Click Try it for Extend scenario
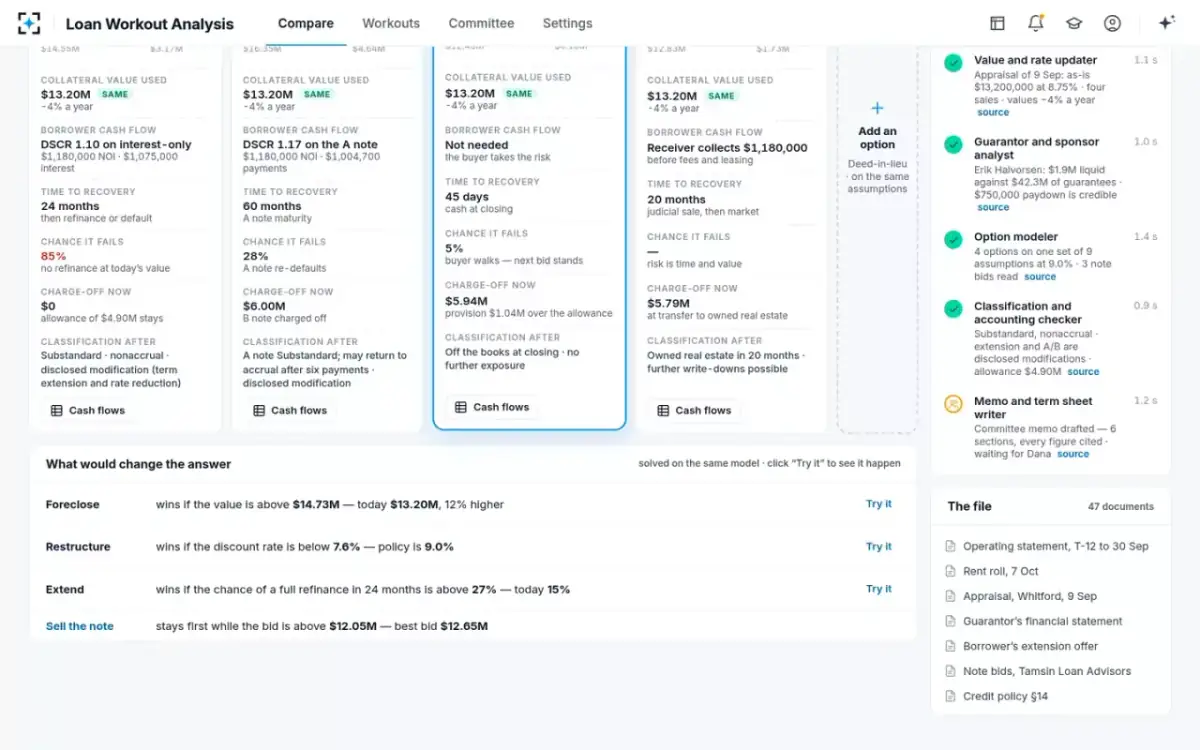The image size is (1200, 750). (879, 589)
